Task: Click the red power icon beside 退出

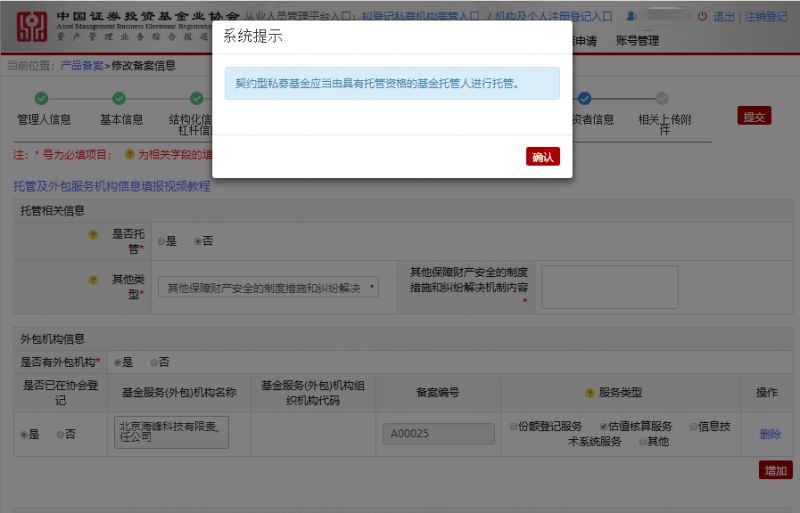Action: coord(702,17)
